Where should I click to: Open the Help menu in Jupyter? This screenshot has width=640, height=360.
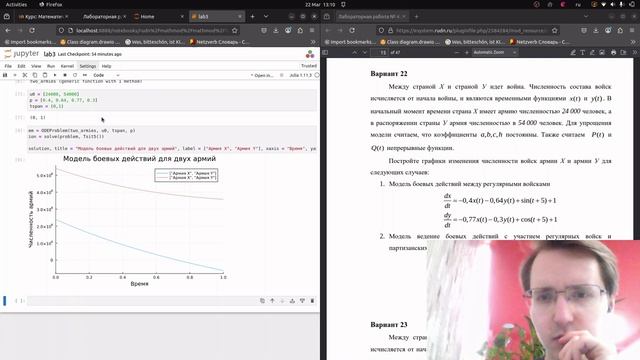[106, 66]
